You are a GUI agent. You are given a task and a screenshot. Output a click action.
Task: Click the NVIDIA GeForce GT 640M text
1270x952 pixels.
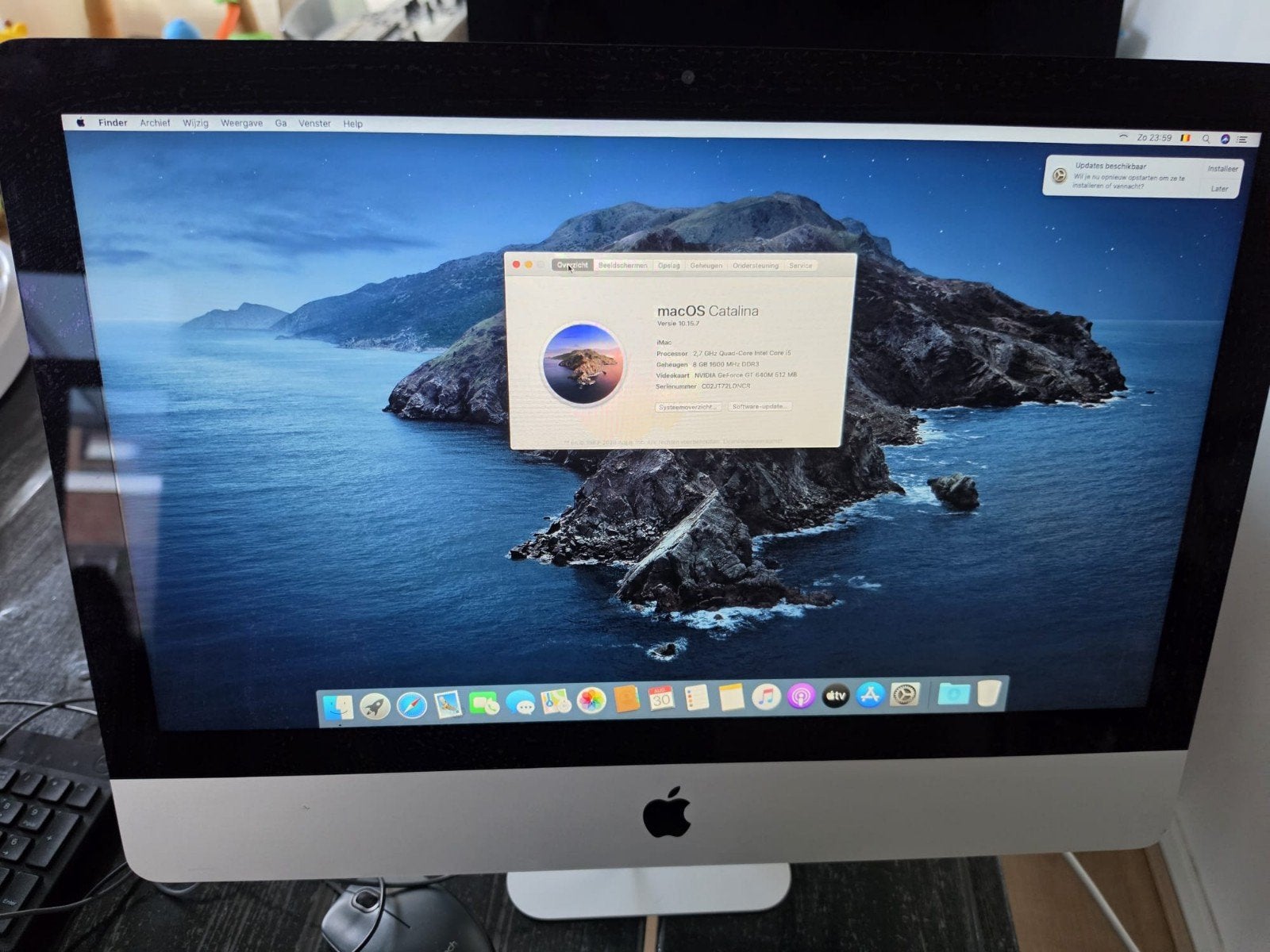(x=745, y=375)
